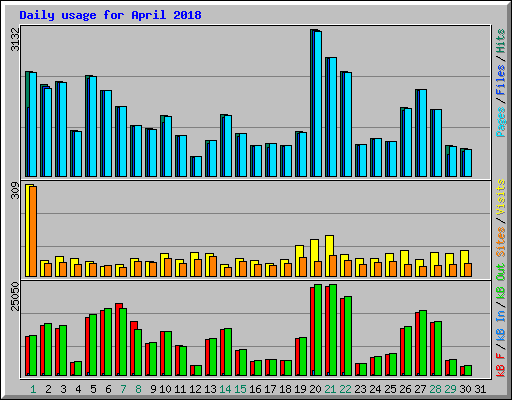Click day 5 on the x-axis
Screen dimensions: 512x400
[93, 389]
